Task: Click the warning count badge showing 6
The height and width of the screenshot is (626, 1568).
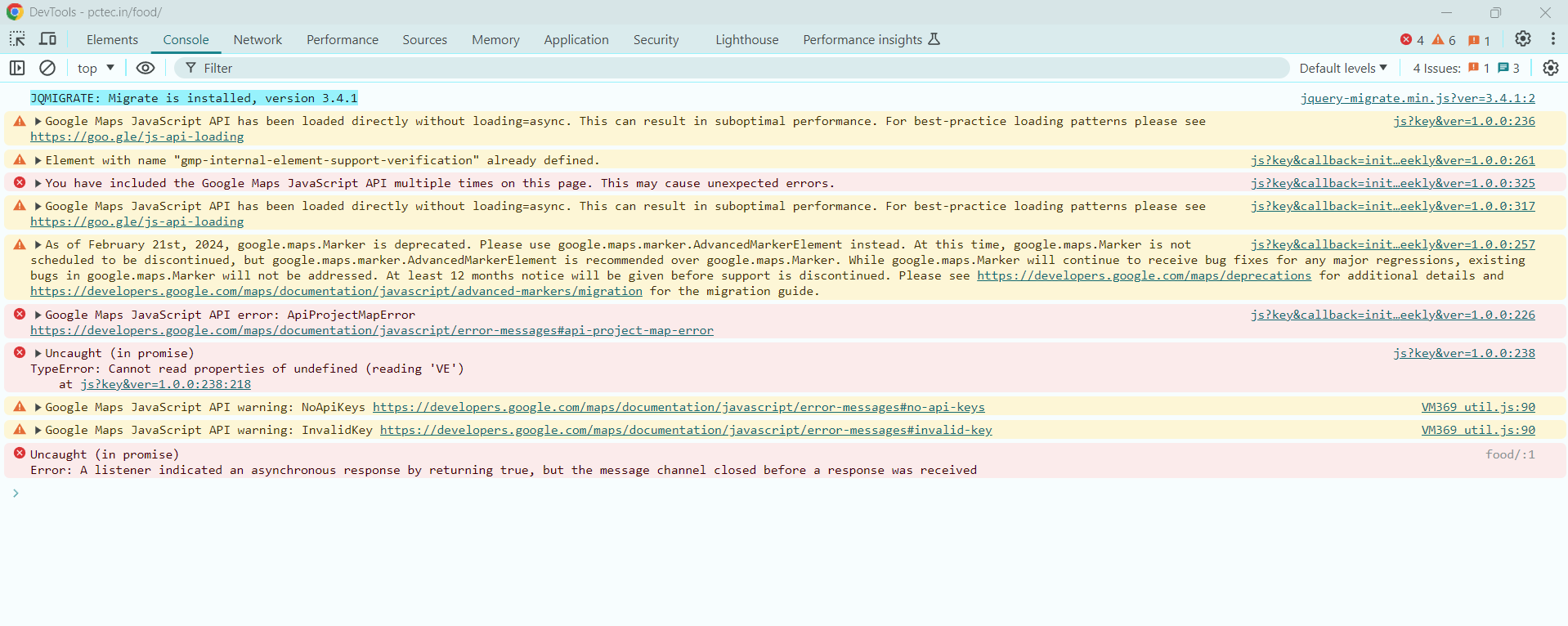Action: pyautogui.click(x=1444, y=40)
